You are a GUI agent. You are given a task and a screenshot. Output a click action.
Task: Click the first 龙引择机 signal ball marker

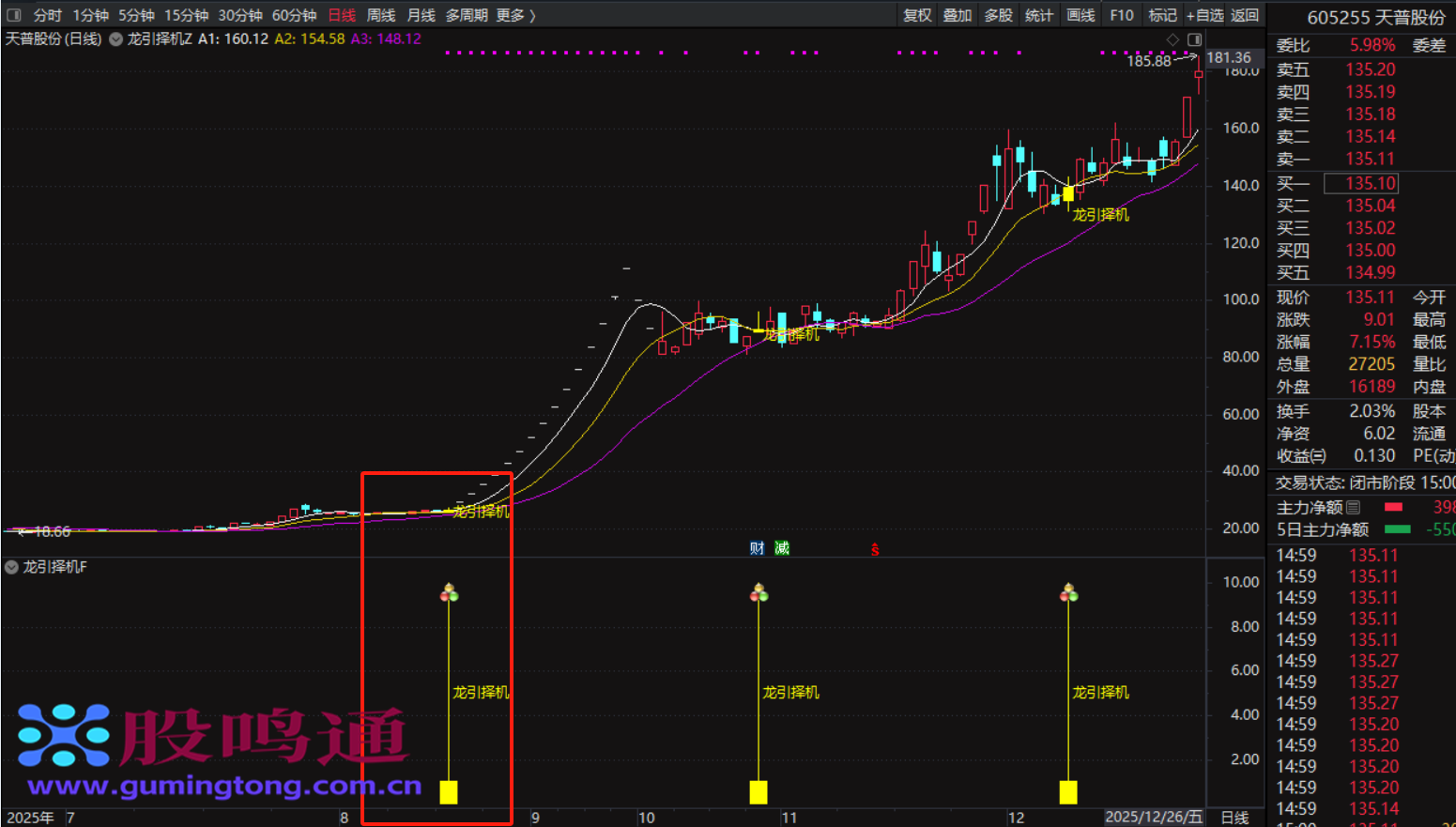[449, 592]
